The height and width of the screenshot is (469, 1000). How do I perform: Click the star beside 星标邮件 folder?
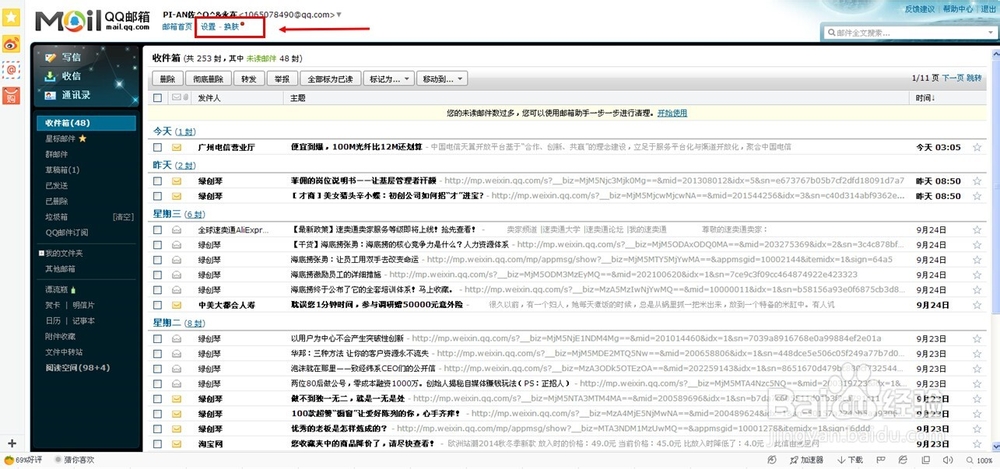tap(82, 138)
